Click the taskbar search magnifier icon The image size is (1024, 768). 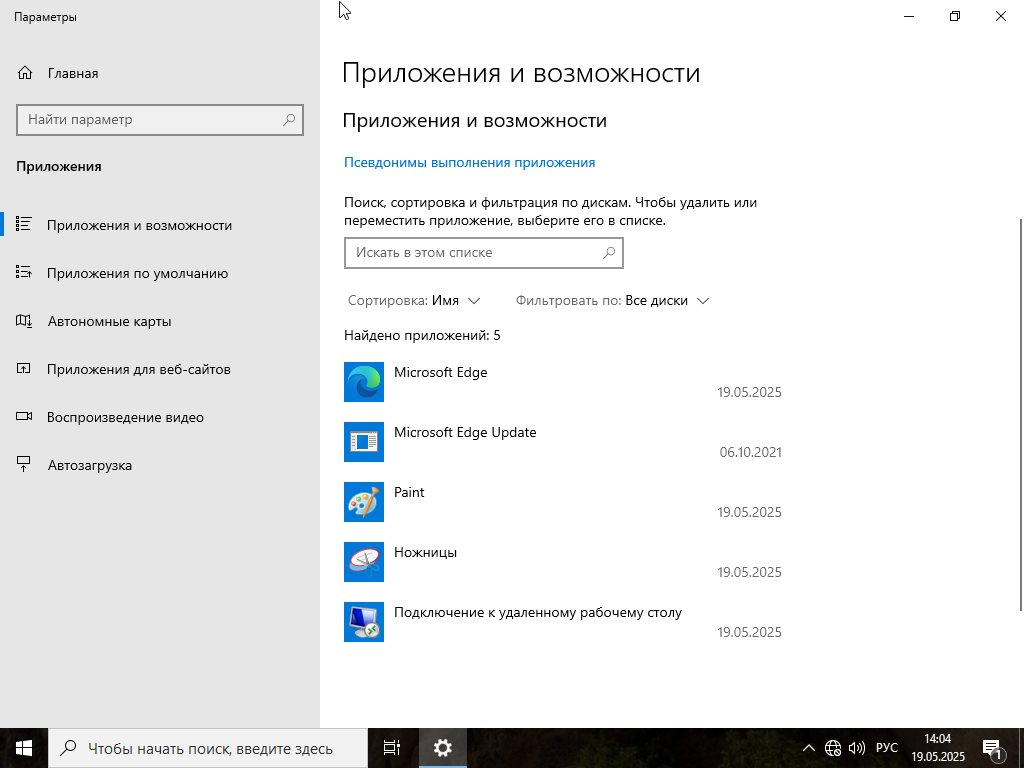click(x=68, y=748)
